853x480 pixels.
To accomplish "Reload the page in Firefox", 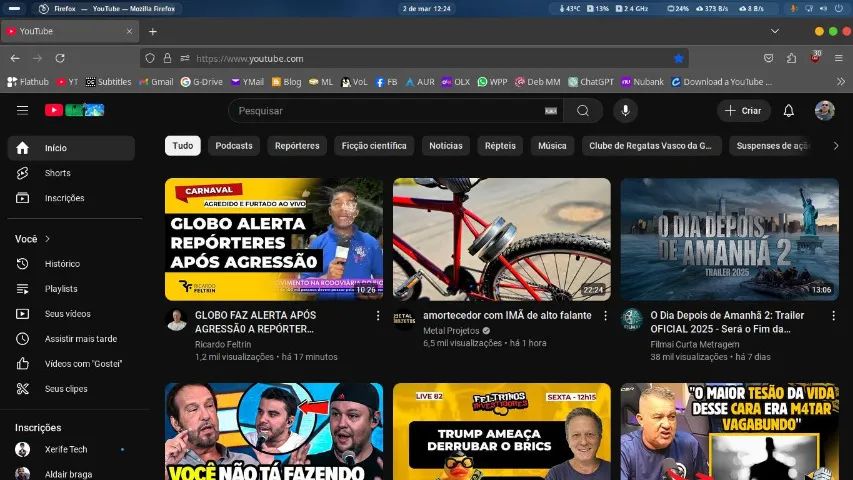I will (60, 58).
